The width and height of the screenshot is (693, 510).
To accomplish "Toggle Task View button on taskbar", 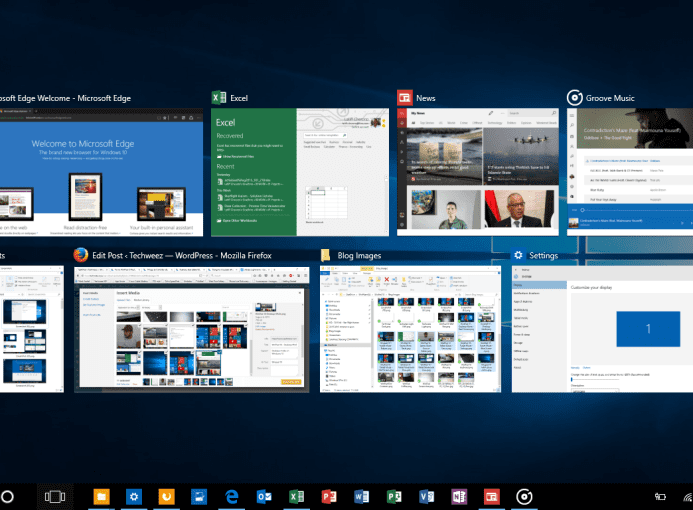I will click(x=55, y=497).
